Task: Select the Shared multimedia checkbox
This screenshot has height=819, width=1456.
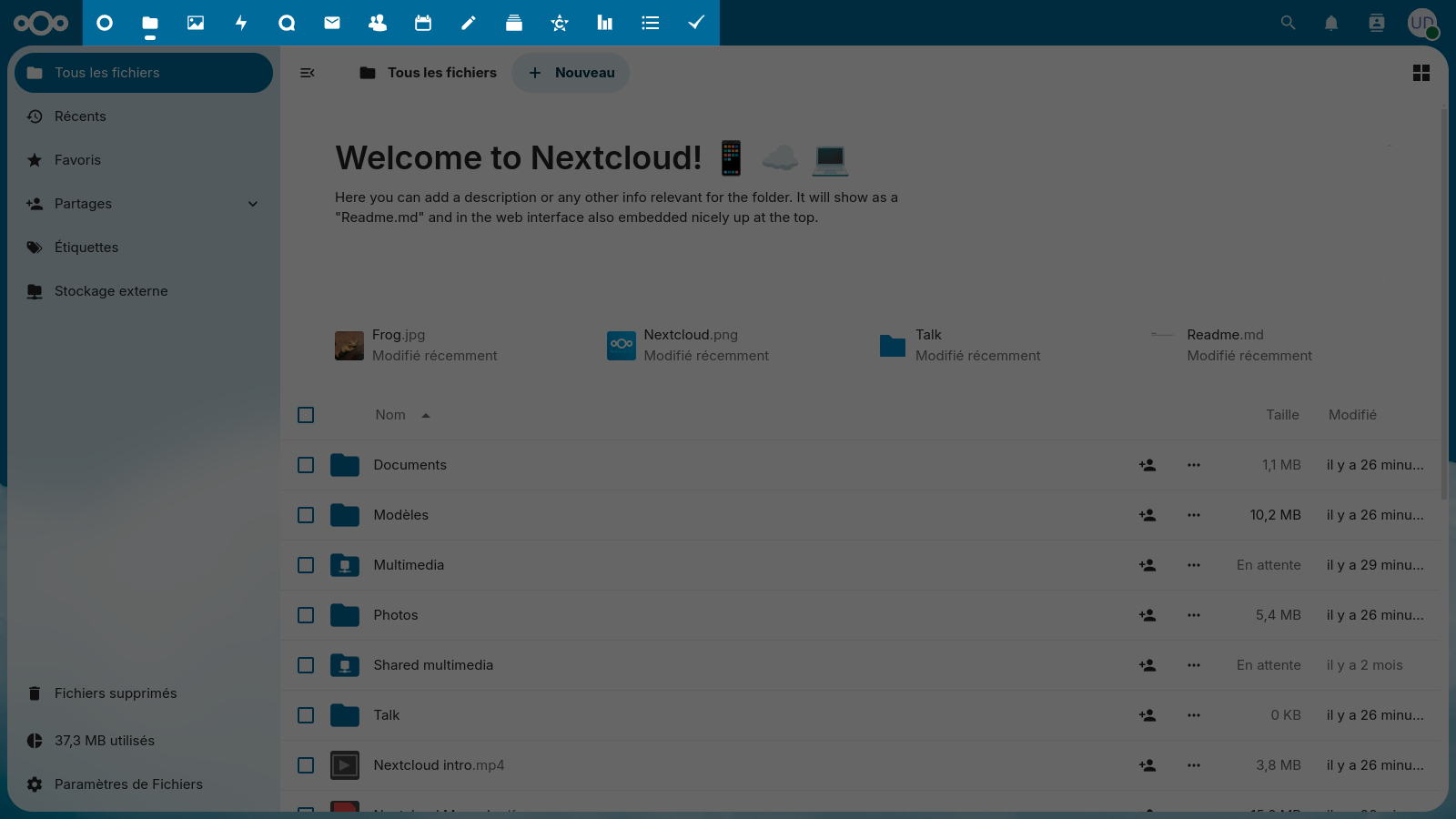Action: coord(306,665)
